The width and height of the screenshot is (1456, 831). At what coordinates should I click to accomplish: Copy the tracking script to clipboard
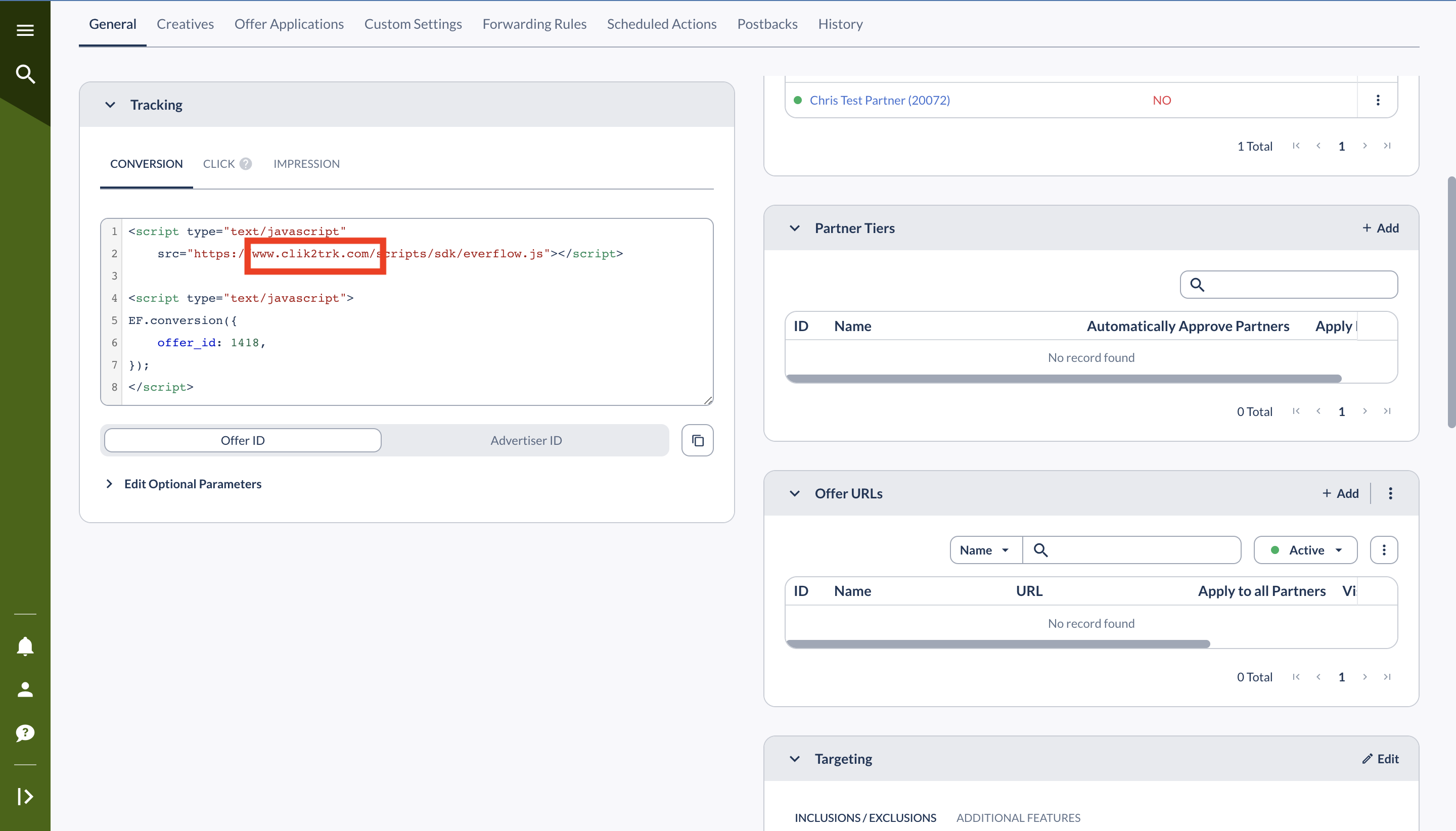tap(698, 440)
